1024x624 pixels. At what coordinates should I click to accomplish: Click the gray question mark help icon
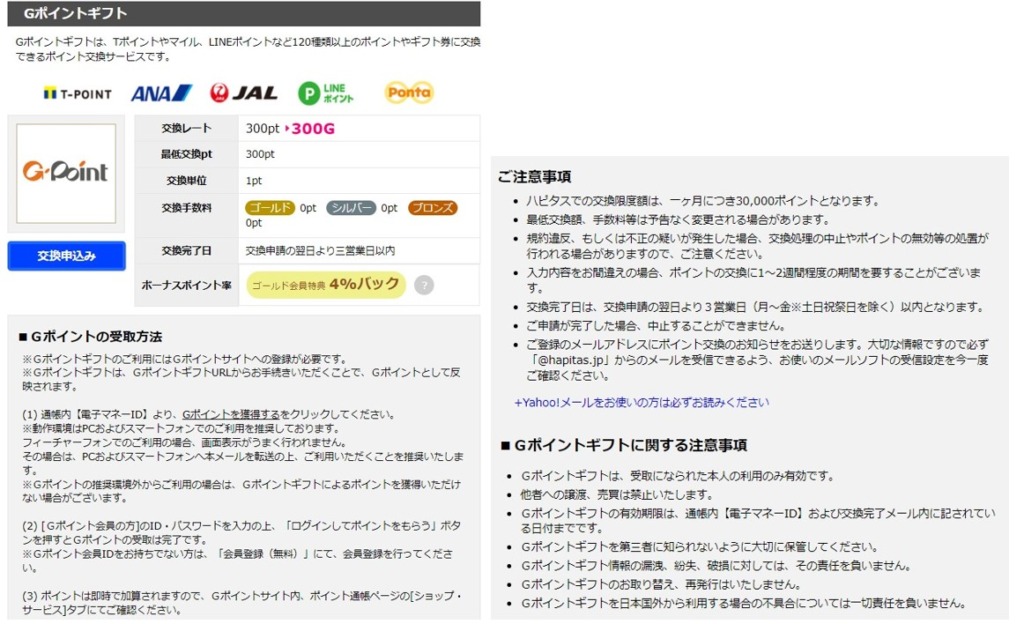[x=424, y=285]
